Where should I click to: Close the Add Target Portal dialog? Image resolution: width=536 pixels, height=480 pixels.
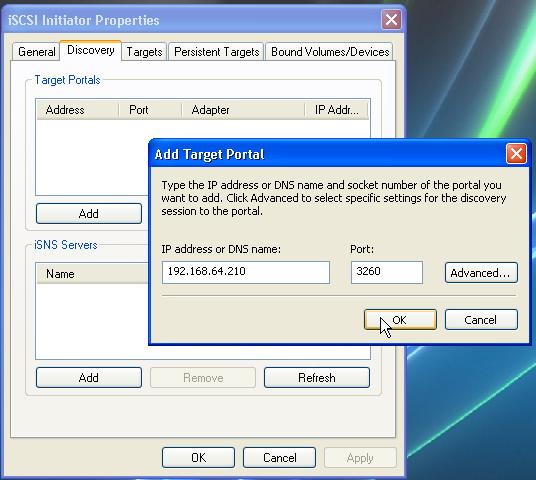click(516, 154)
